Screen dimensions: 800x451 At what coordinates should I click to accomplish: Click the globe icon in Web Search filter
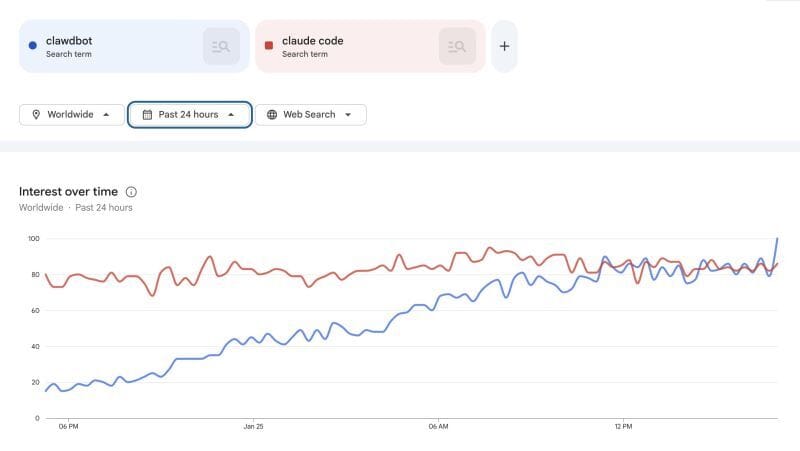[x=272, y=115]
